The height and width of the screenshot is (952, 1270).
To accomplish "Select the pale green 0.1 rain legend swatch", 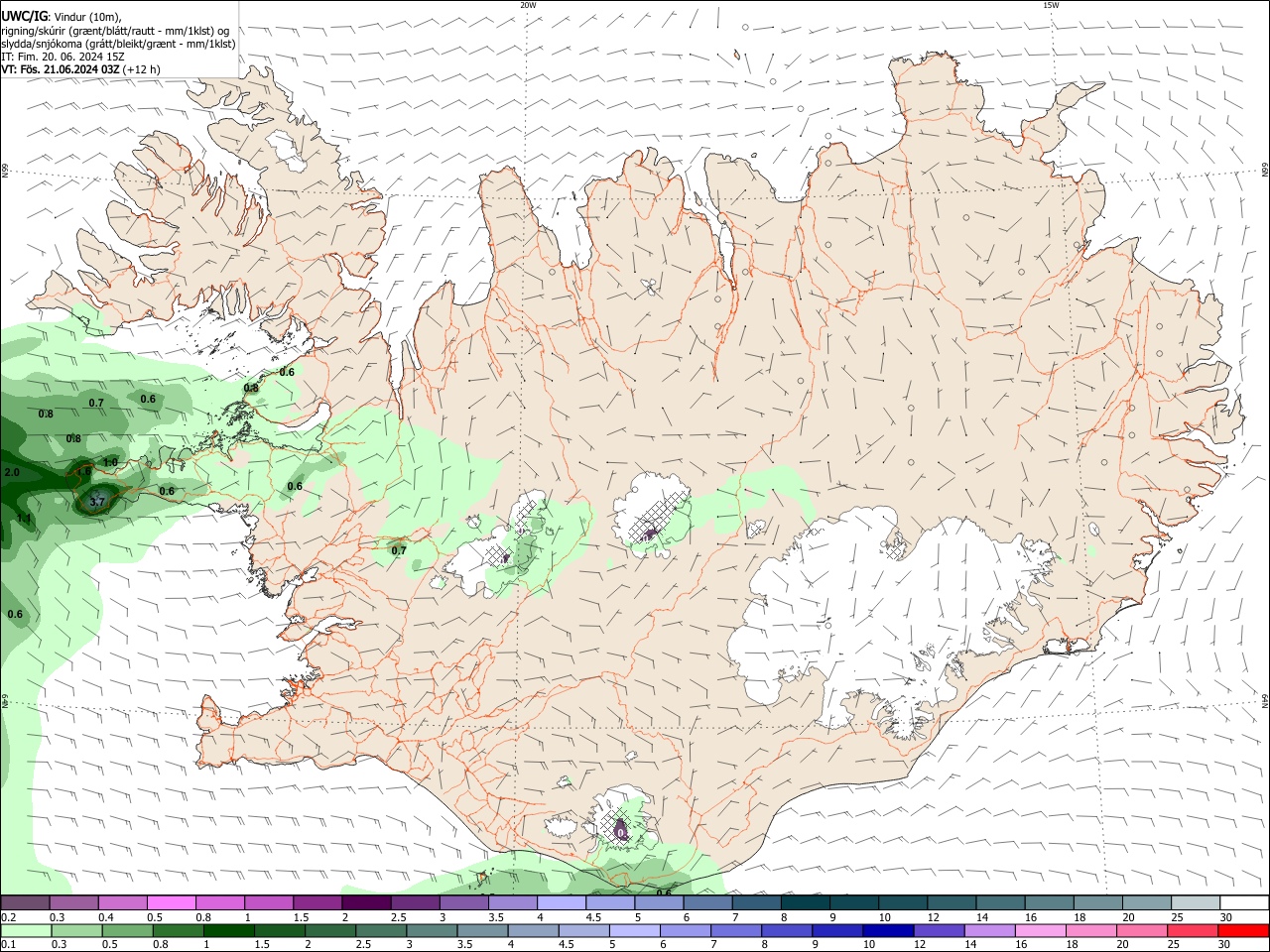I will [x=25, y=930].
